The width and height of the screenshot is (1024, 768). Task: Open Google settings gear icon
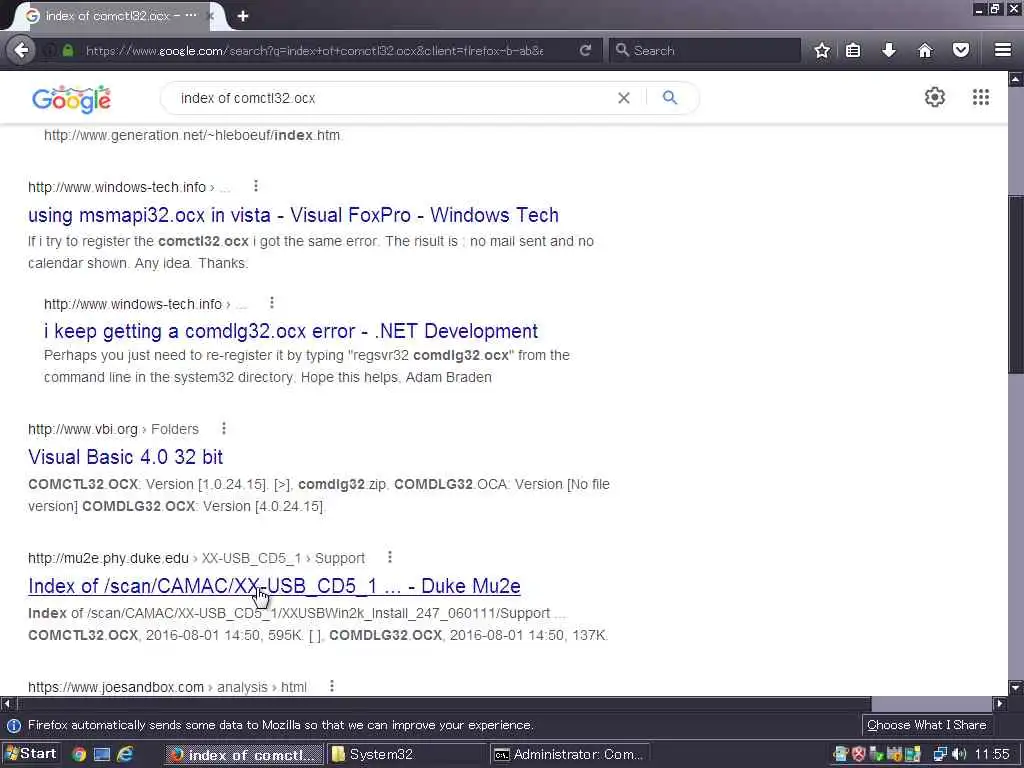click(x=935, y=97)
